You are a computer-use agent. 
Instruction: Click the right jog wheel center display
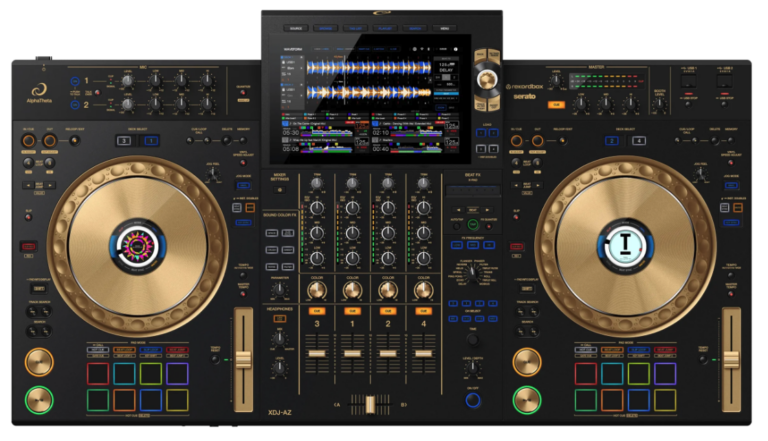(x=625, y=246)
